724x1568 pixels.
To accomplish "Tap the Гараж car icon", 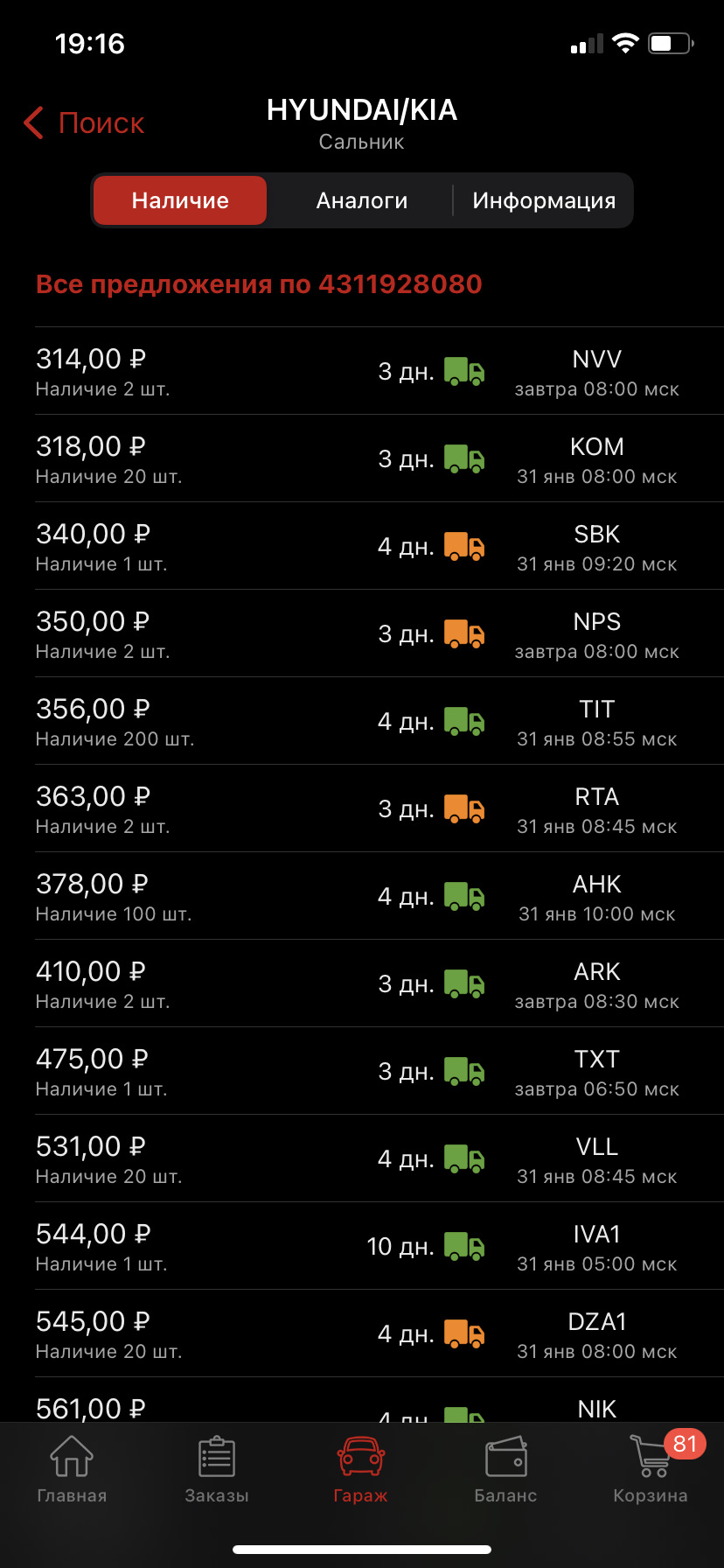I will point(361,1457).
